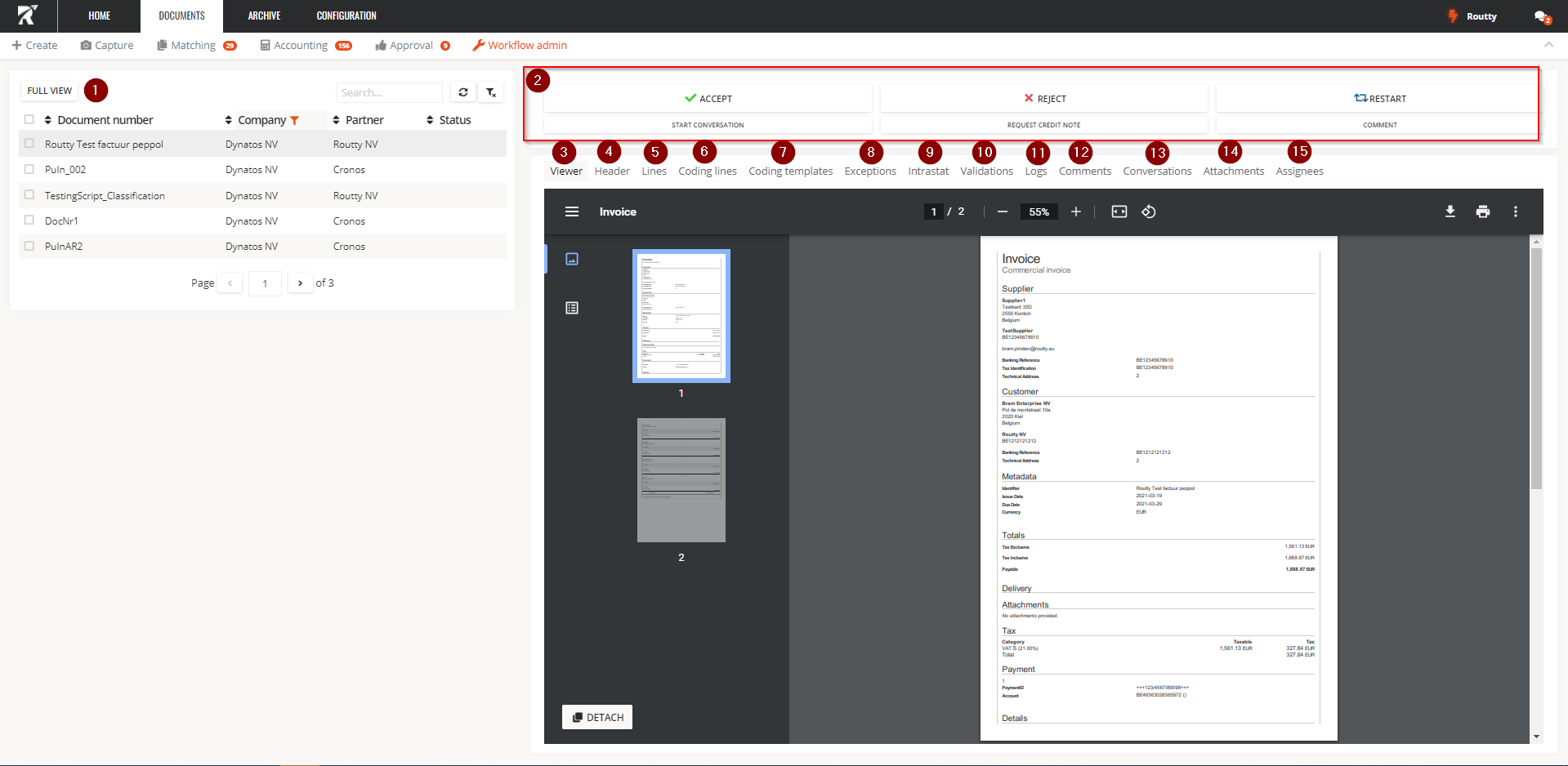The image size is (1568, 766).
Task: Click the Request Credit Note button
Action: pyautogui.click(x=1043, y=125)
